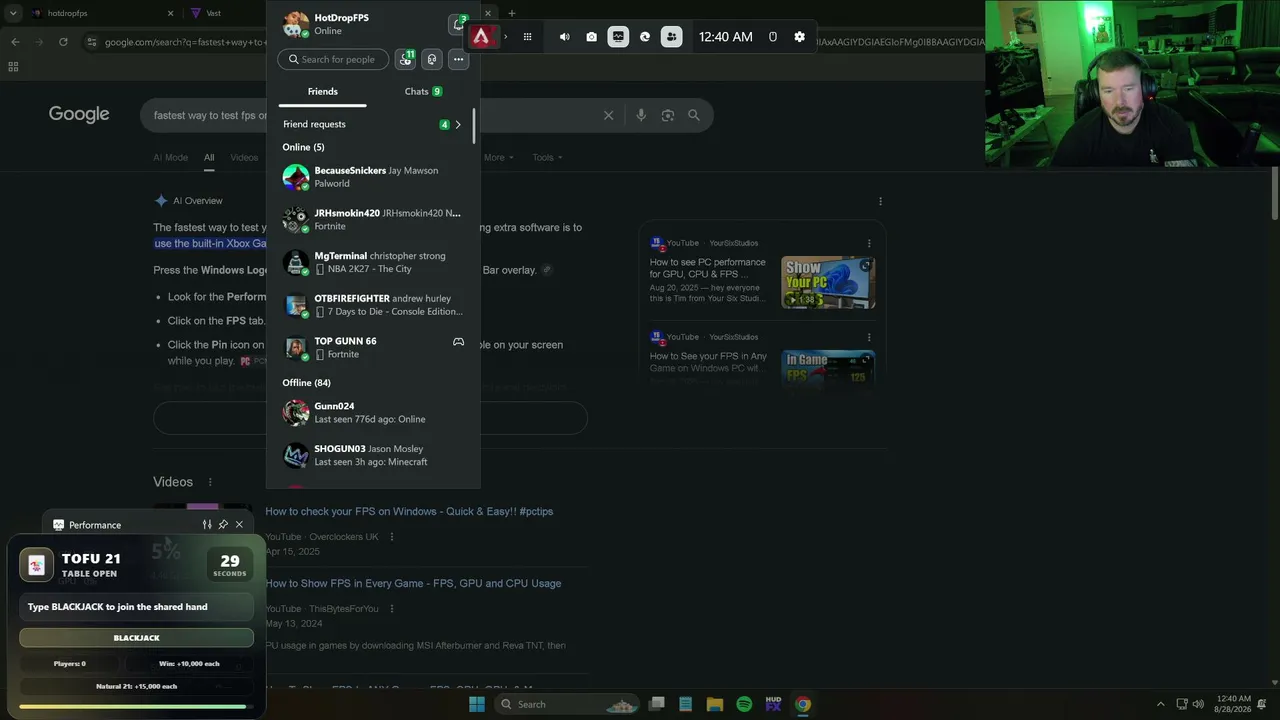Toggle the Xbox Social widget in Game Bar
This screenshot has height=720, width=1280.
pyautogui.click(x=672, y=37)
